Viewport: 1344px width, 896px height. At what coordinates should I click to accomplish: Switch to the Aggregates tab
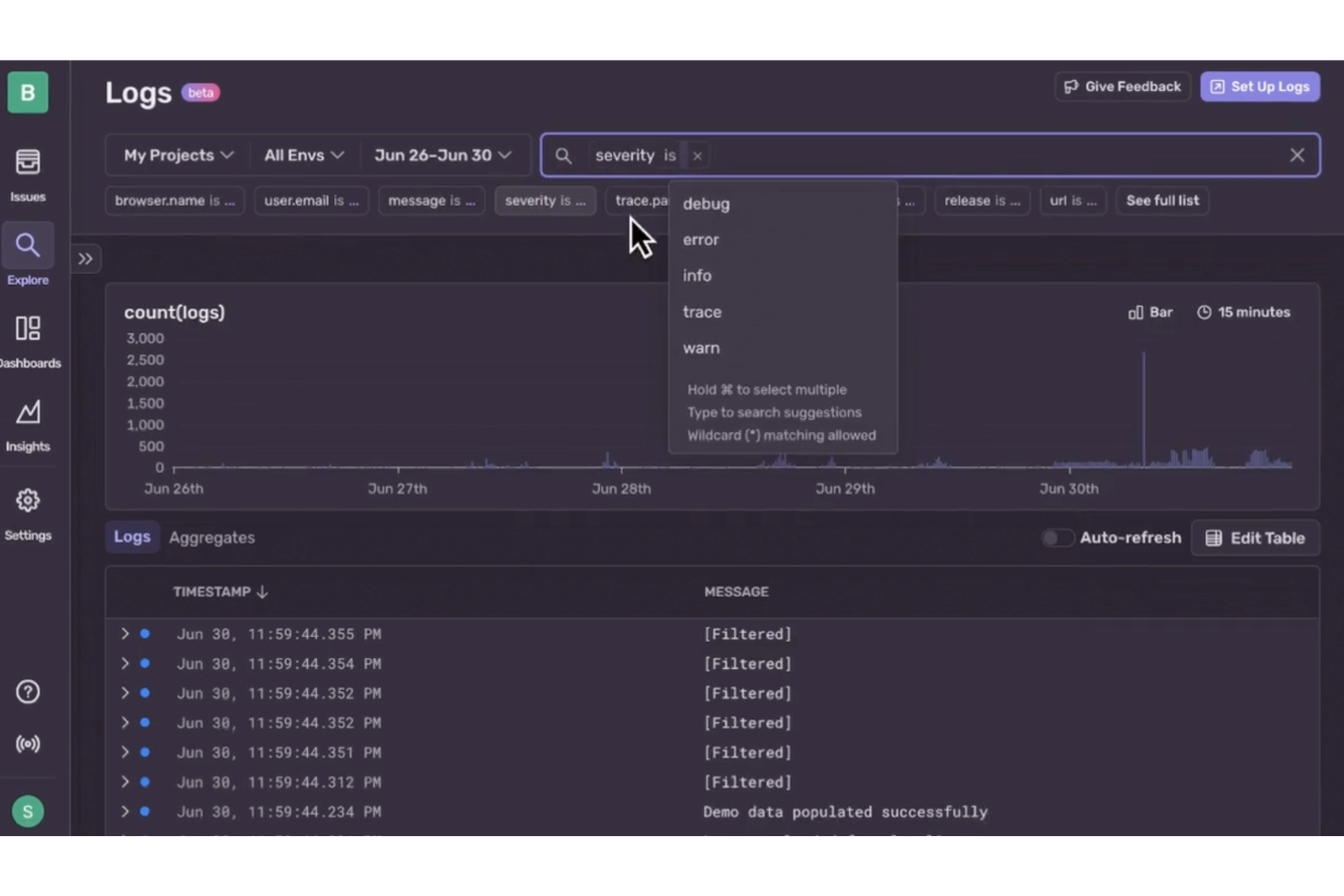[212, 537]
